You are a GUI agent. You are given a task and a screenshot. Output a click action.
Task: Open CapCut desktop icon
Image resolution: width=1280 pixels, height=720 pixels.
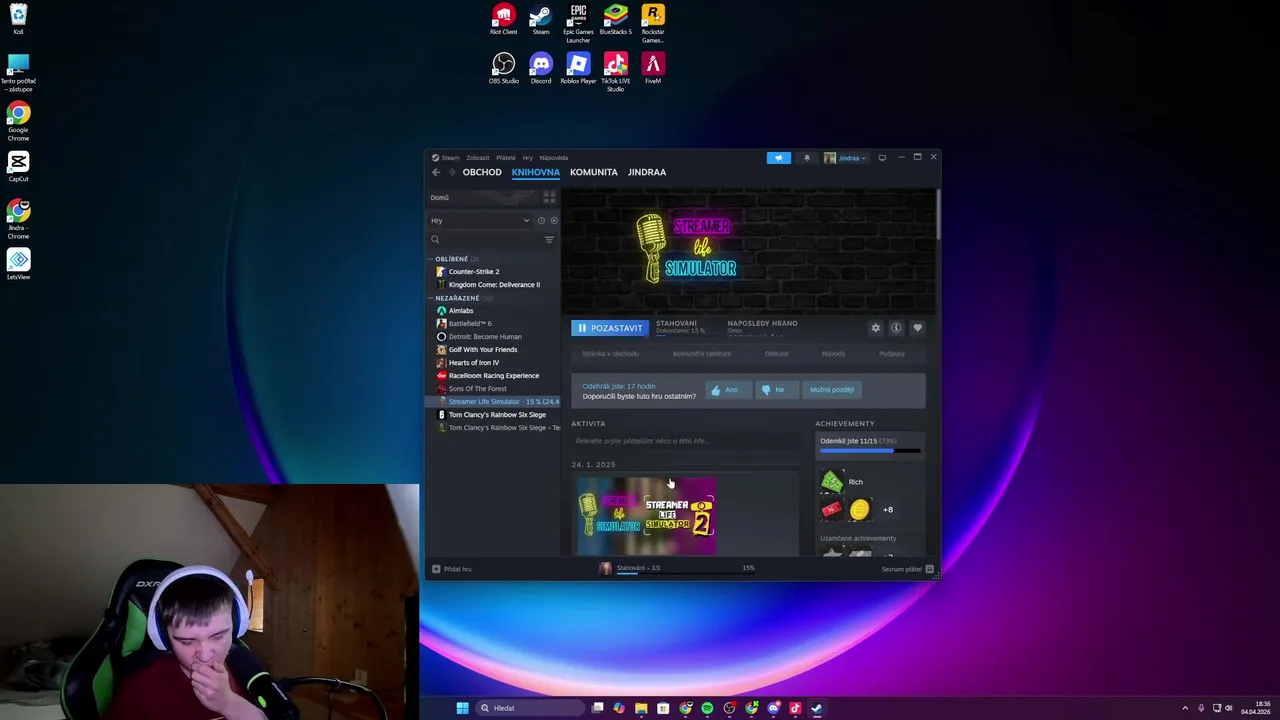pyautogui.click(x=18, y=166)
